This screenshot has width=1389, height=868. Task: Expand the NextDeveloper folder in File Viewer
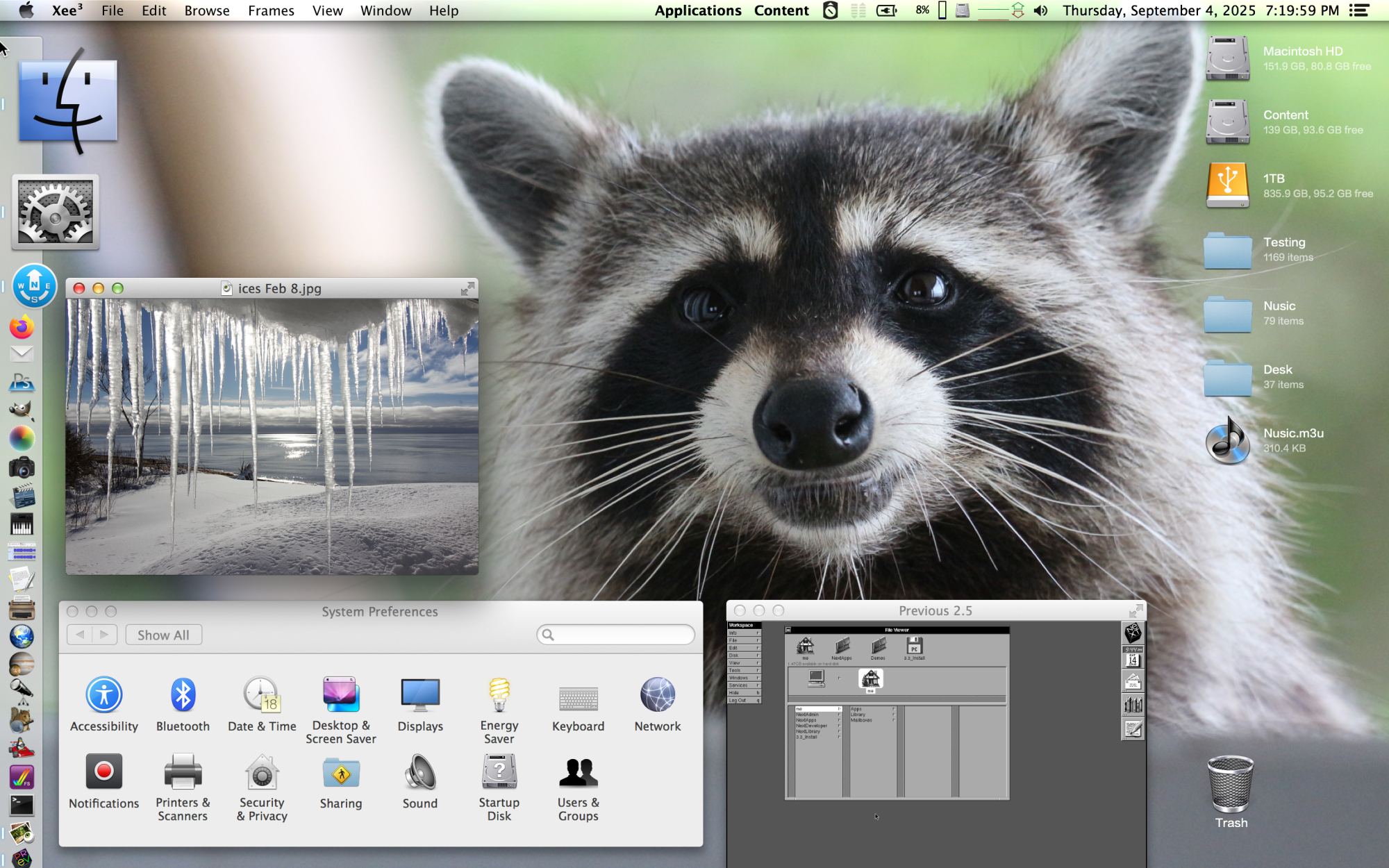pyautogui.click(x=811, y=726)
